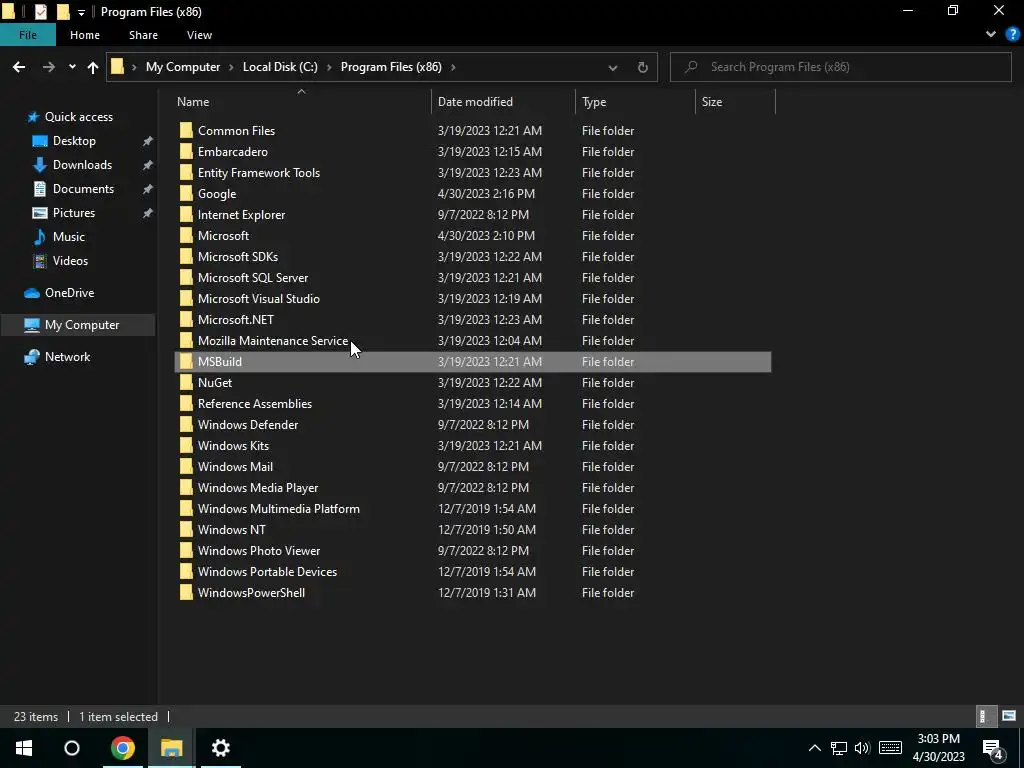1024x768 pixels.
Task: Click in the Search Program Files (x86) box
Action: 841,67
